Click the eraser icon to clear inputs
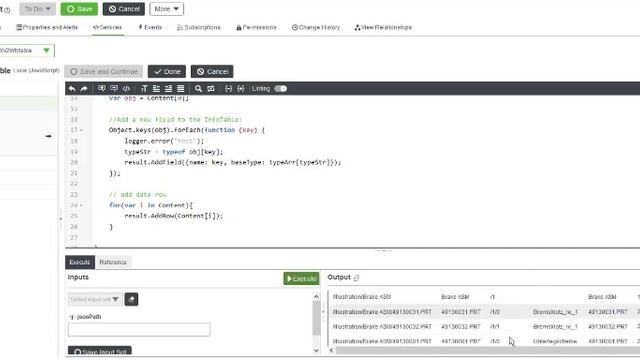The width and height of the screenshot is (640, 360). (131, 299)
